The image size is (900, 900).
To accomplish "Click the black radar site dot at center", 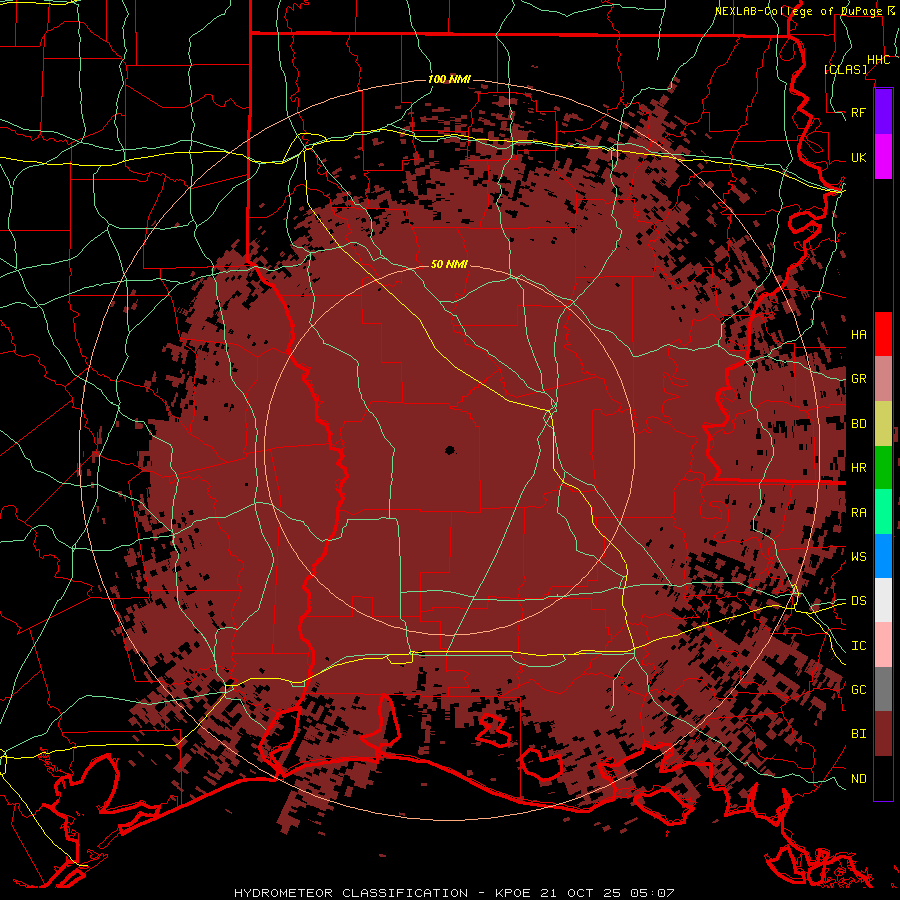I will click(x=450, y=450).
